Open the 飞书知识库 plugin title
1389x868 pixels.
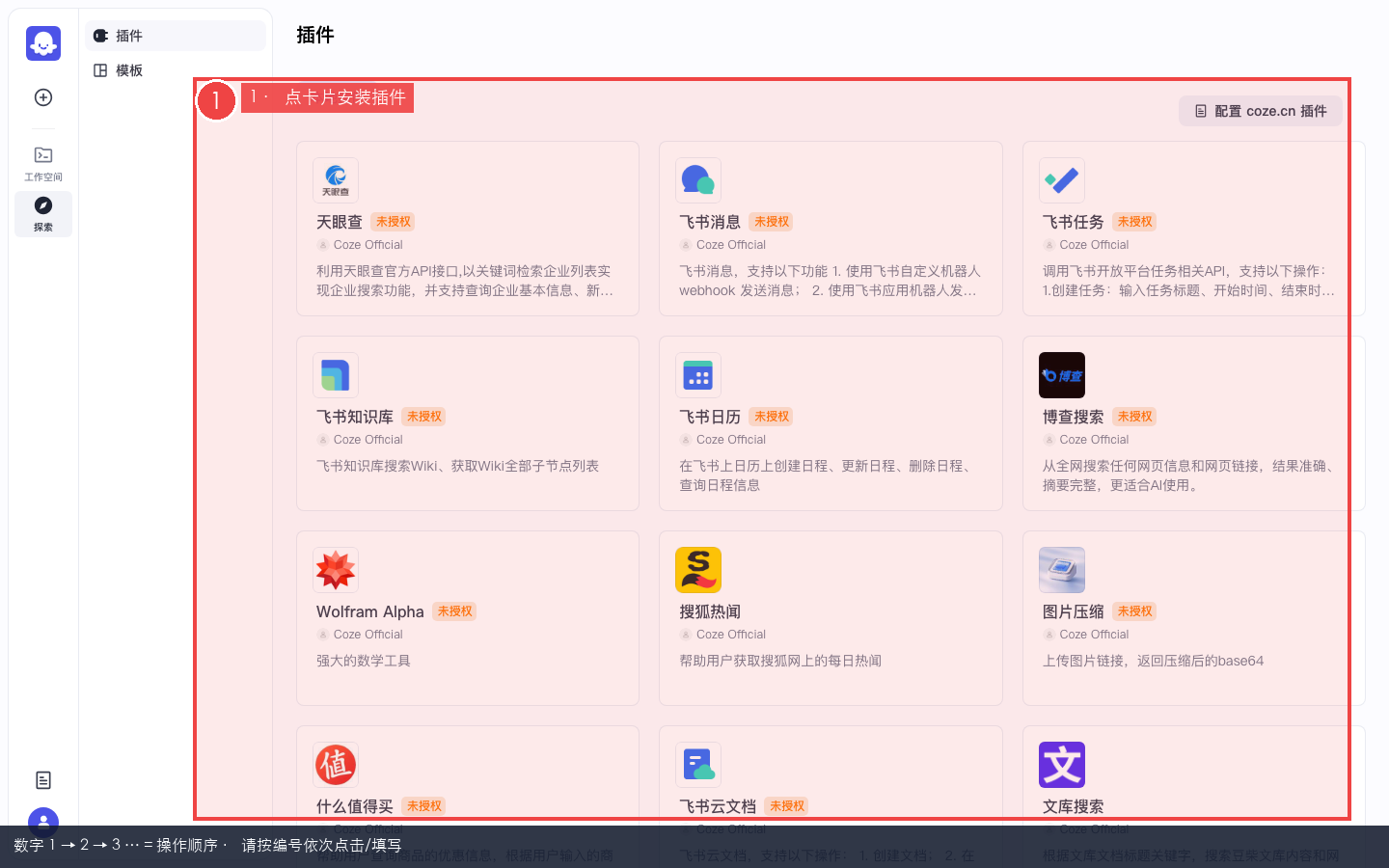[x=355, y=417]
